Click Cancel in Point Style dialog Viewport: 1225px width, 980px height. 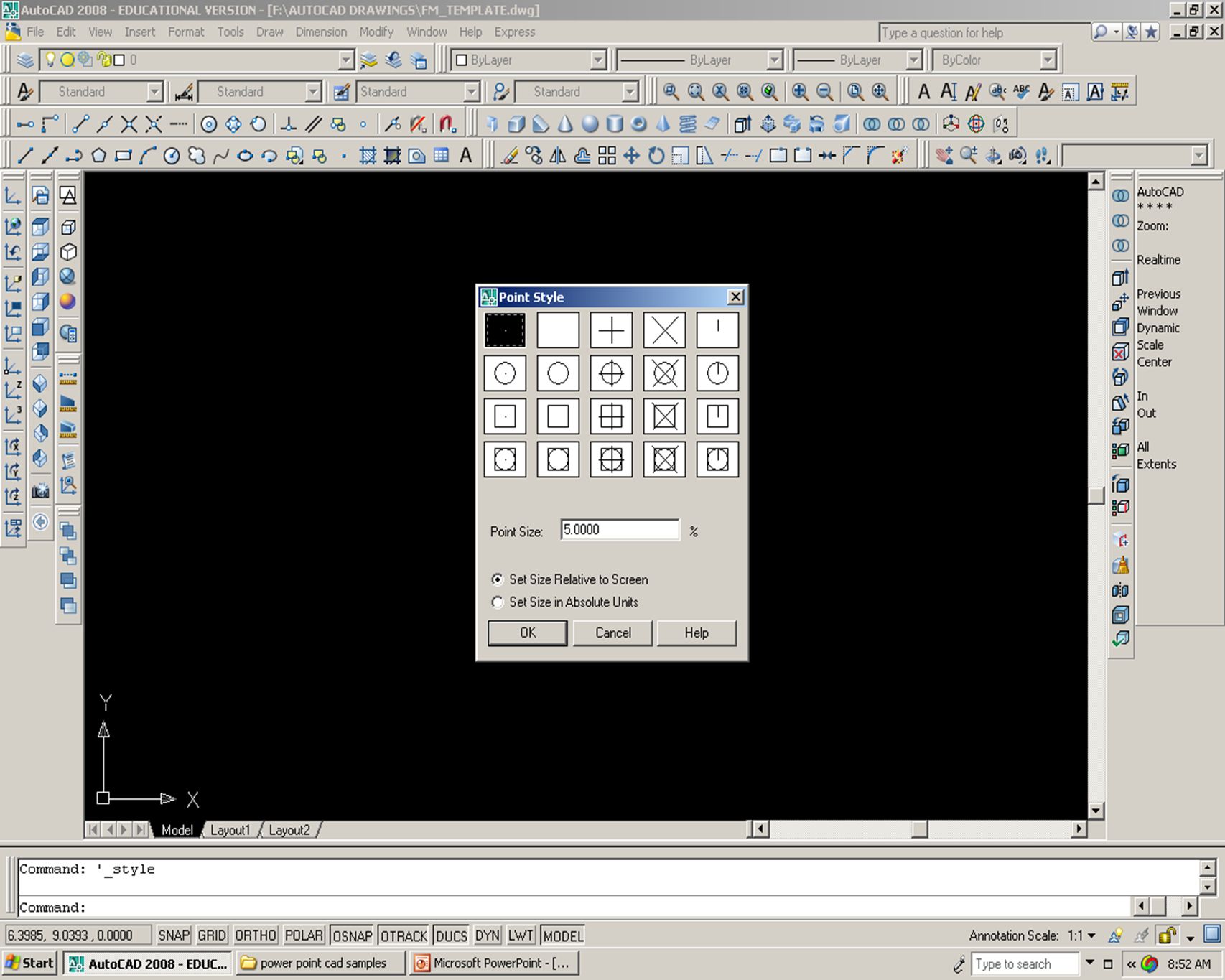point(612,633)
